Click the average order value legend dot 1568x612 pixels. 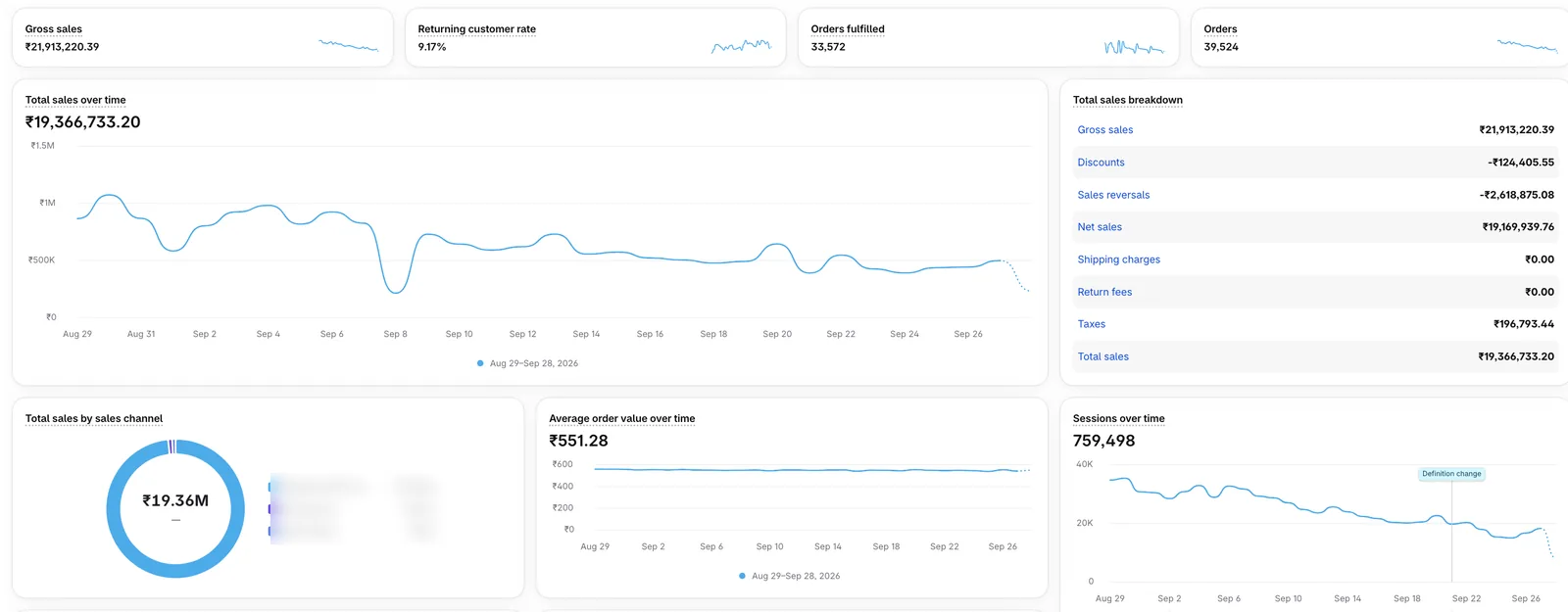click(742, 576)
